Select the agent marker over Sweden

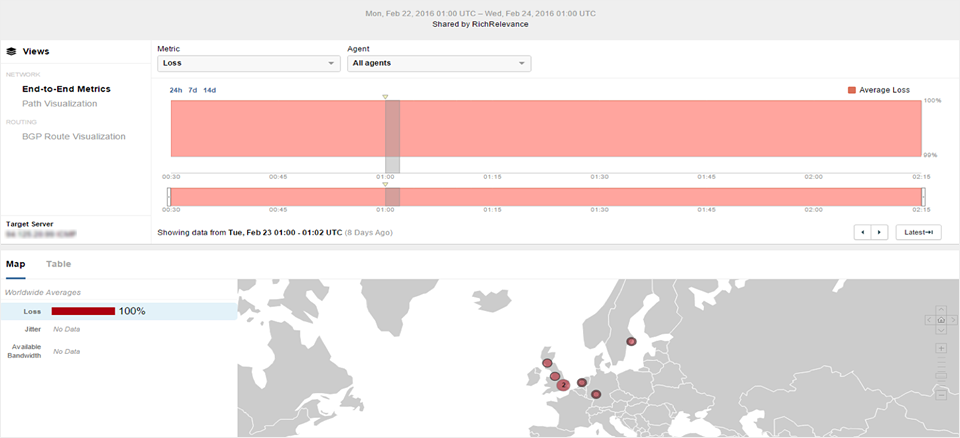pos(631,342)
